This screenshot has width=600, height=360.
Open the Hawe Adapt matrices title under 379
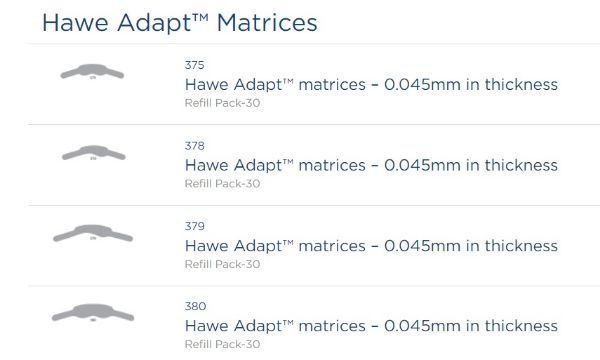click(371, 246)
